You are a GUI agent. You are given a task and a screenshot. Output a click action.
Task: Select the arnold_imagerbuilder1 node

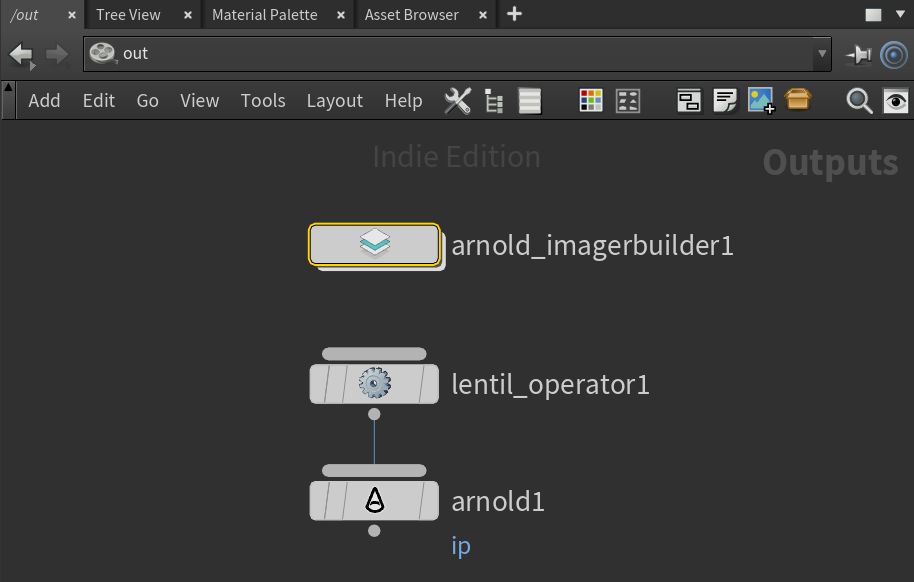pyautogui.click(x=374, y=244)
